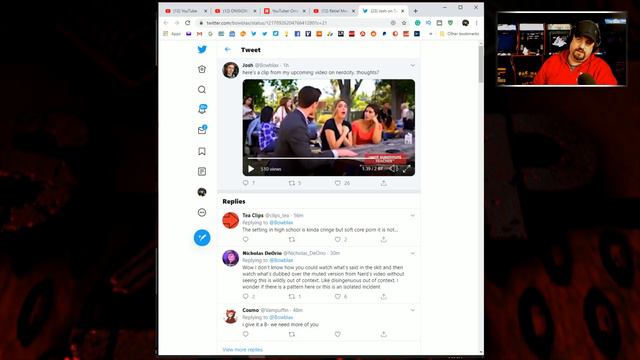640x360 pixels.
Task: Reply to Cosmo's tweet
Action: 246,334
